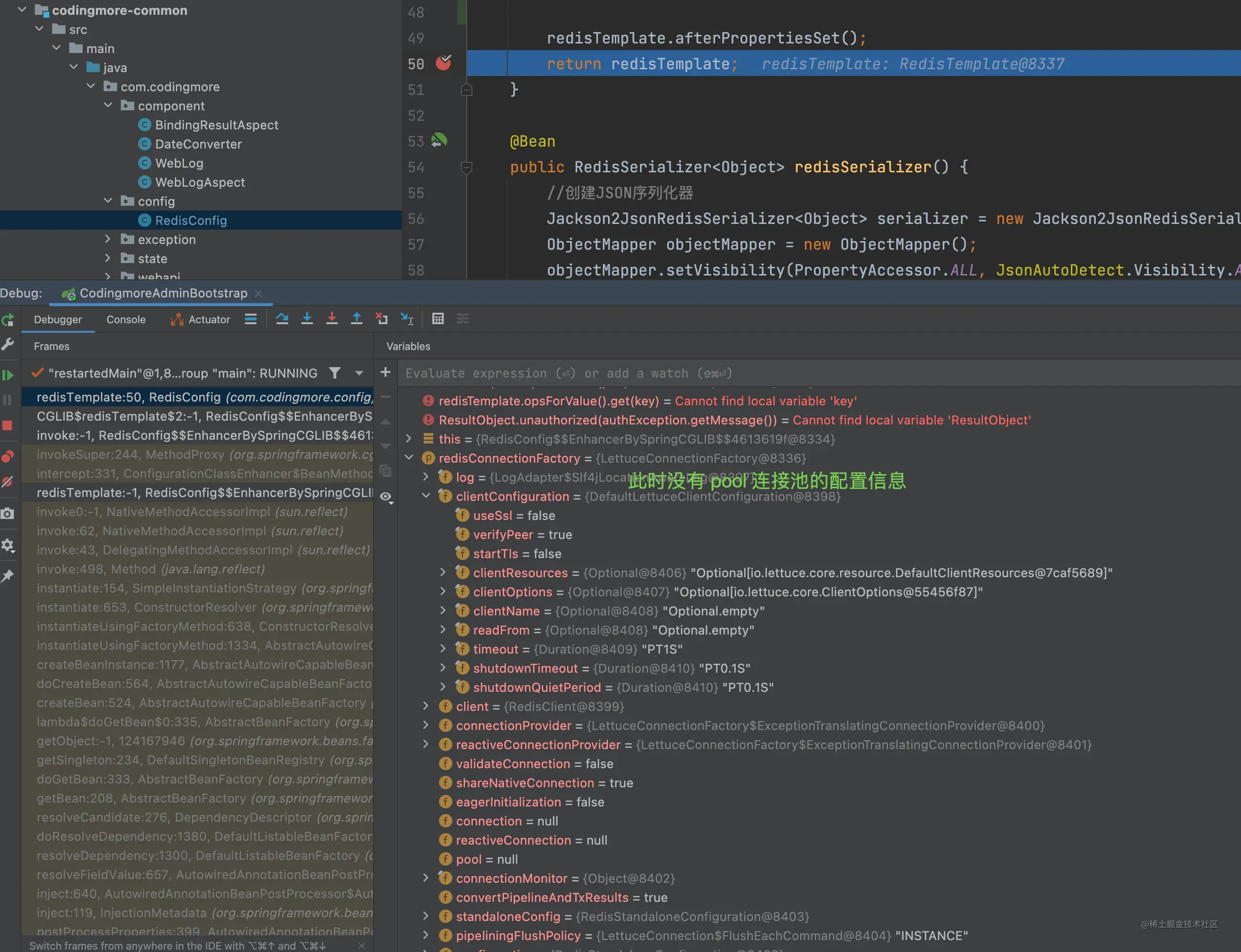
Task: Open the wrench modify run configuration icon
Action: (x=8, y=344)
